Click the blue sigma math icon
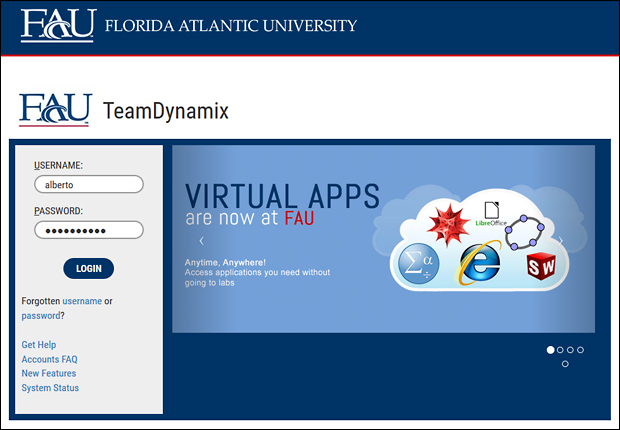 tap(416, 264)
